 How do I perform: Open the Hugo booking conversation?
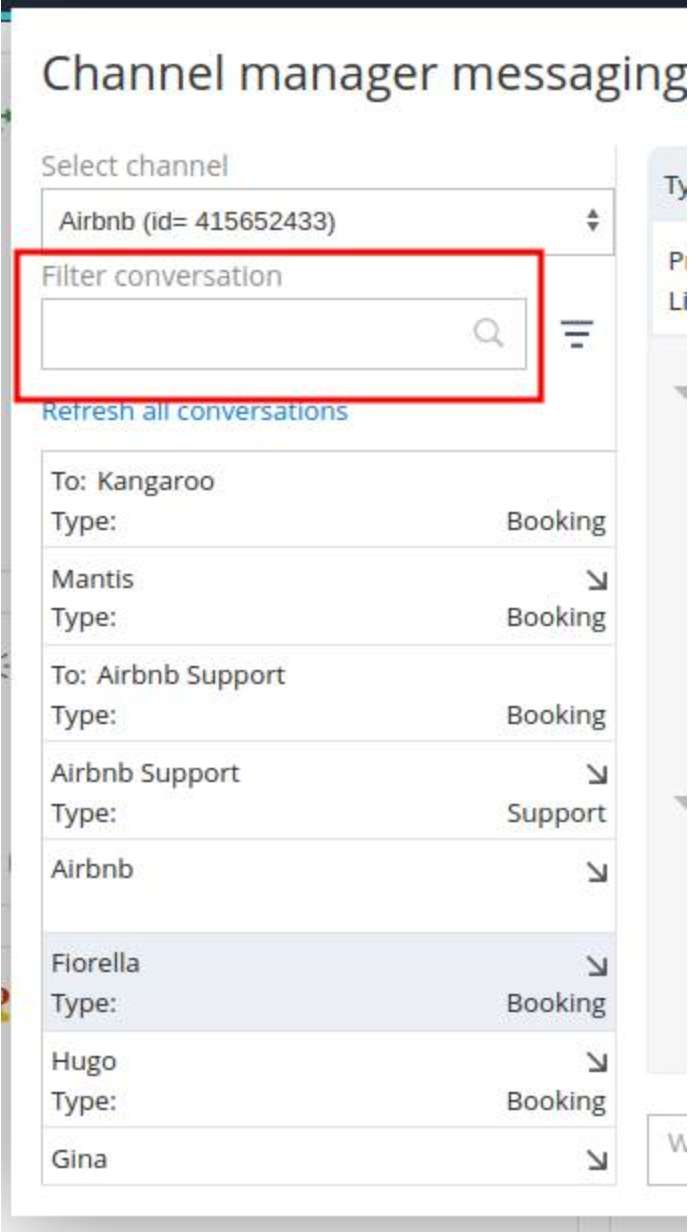coord(300,1080)
